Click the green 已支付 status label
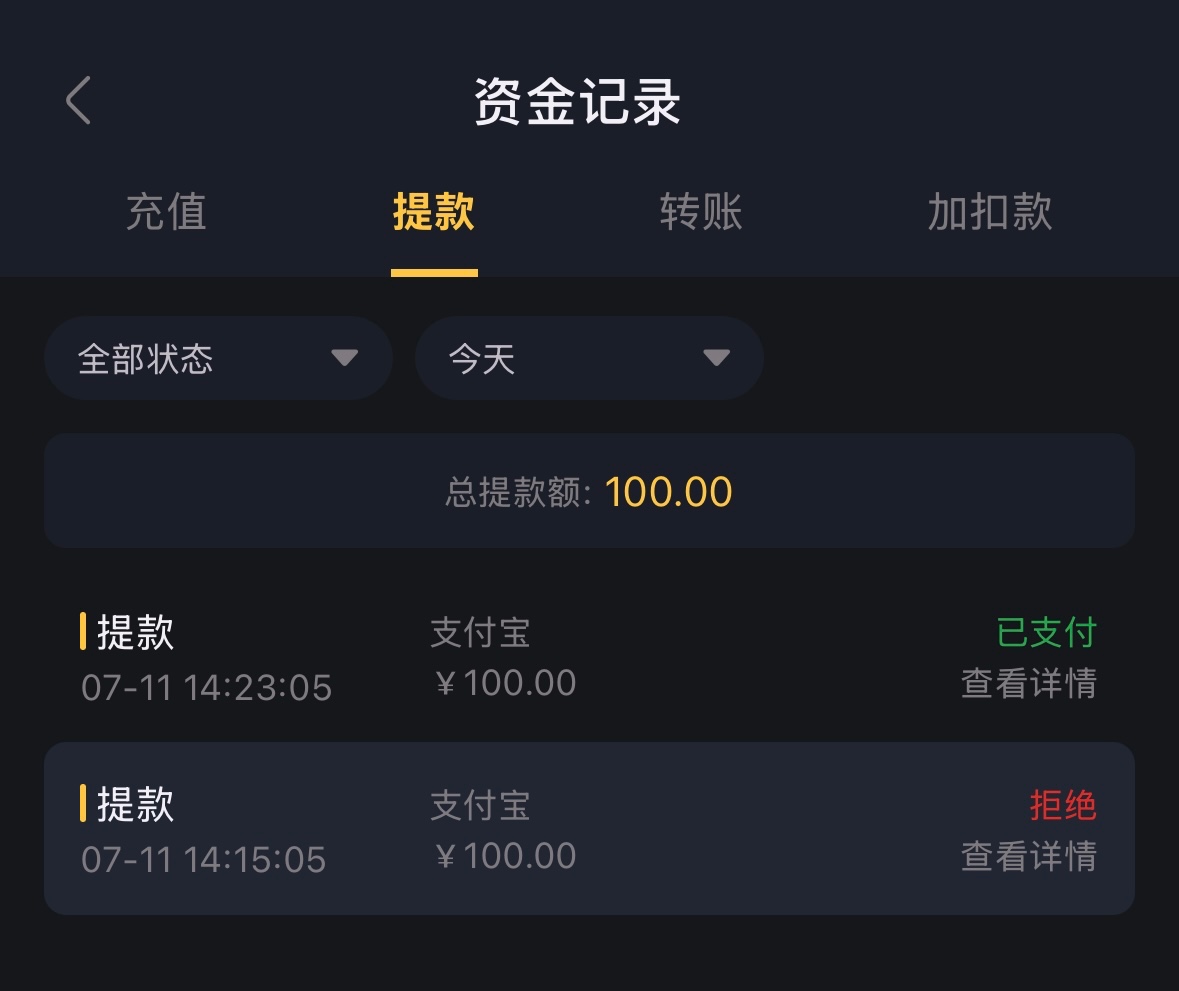 [1047, 633]
